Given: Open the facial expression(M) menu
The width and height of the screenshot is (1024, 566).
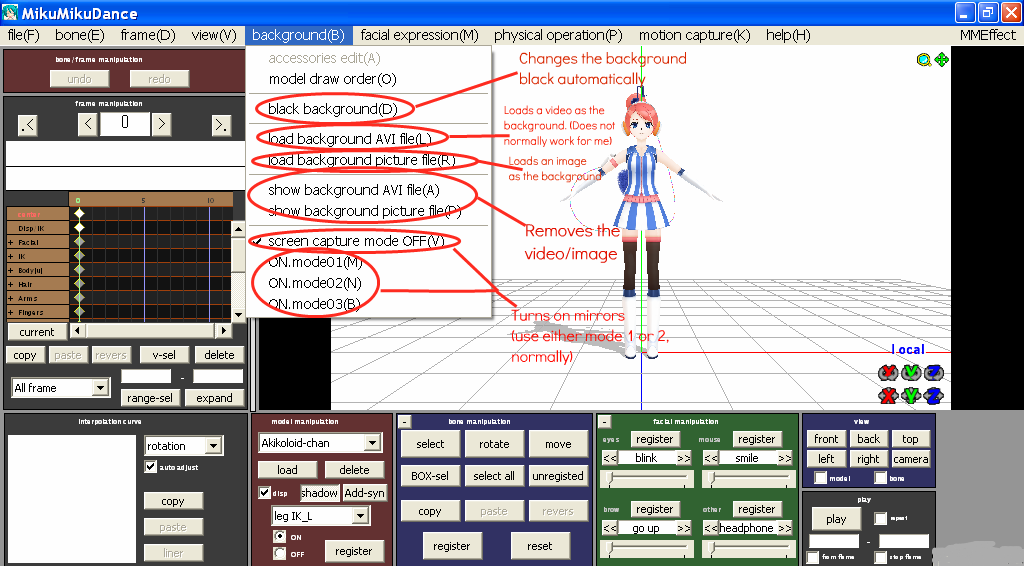Looking at the screenshot, I should point(419,35).
